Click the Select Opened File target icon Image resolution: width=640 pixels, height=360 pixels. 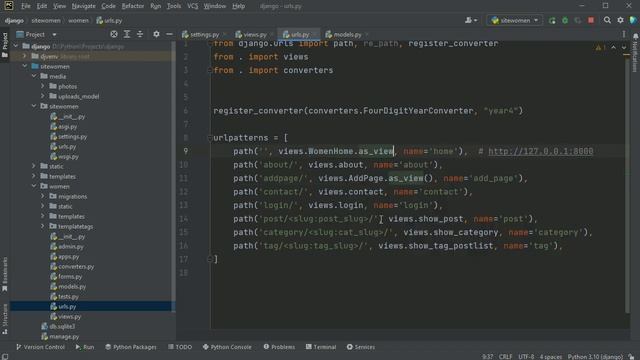pyautogui.click(x=114, y=35)
